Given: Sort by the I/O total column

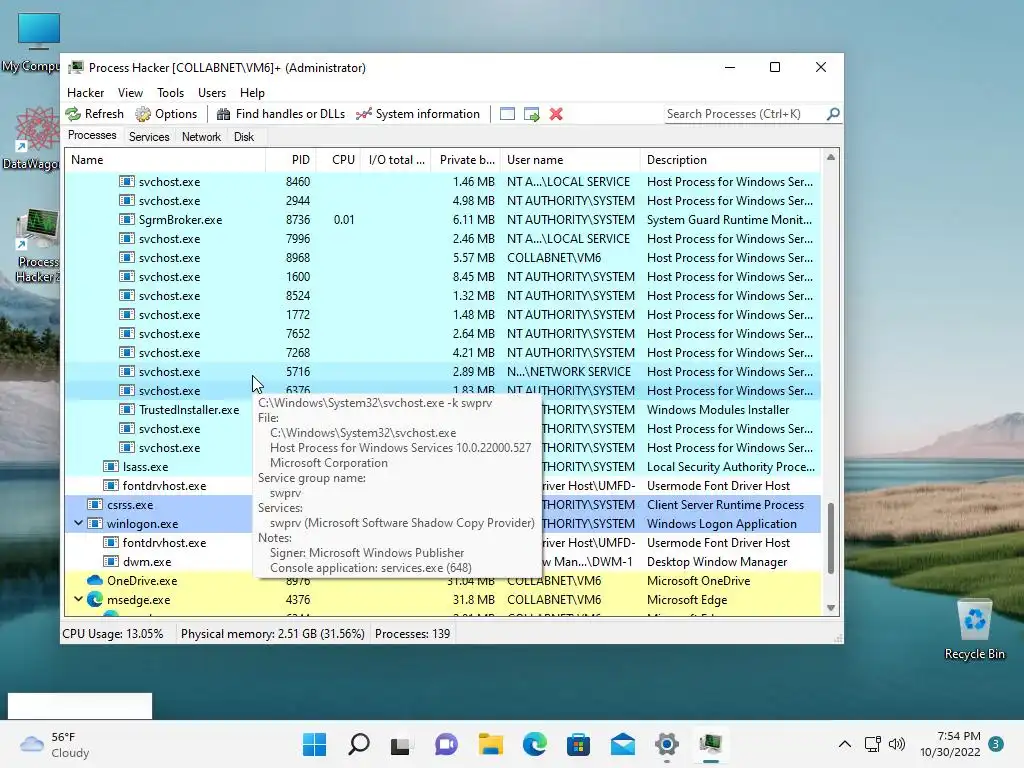Looking at the screenshot, I should (x=396, y=160).
